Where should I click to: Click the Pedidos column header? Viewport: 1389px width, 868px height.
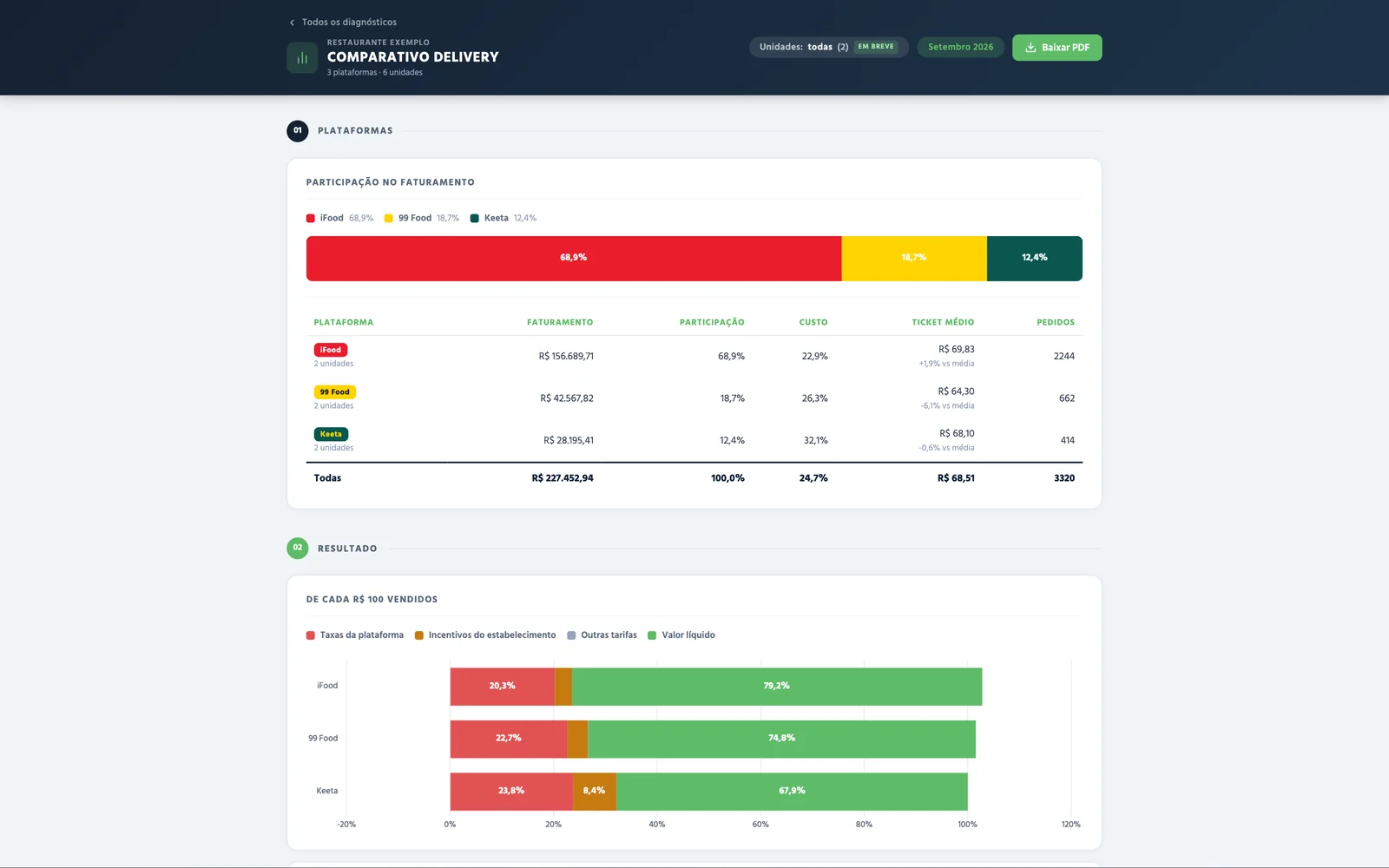click(x=1056, y=322)
